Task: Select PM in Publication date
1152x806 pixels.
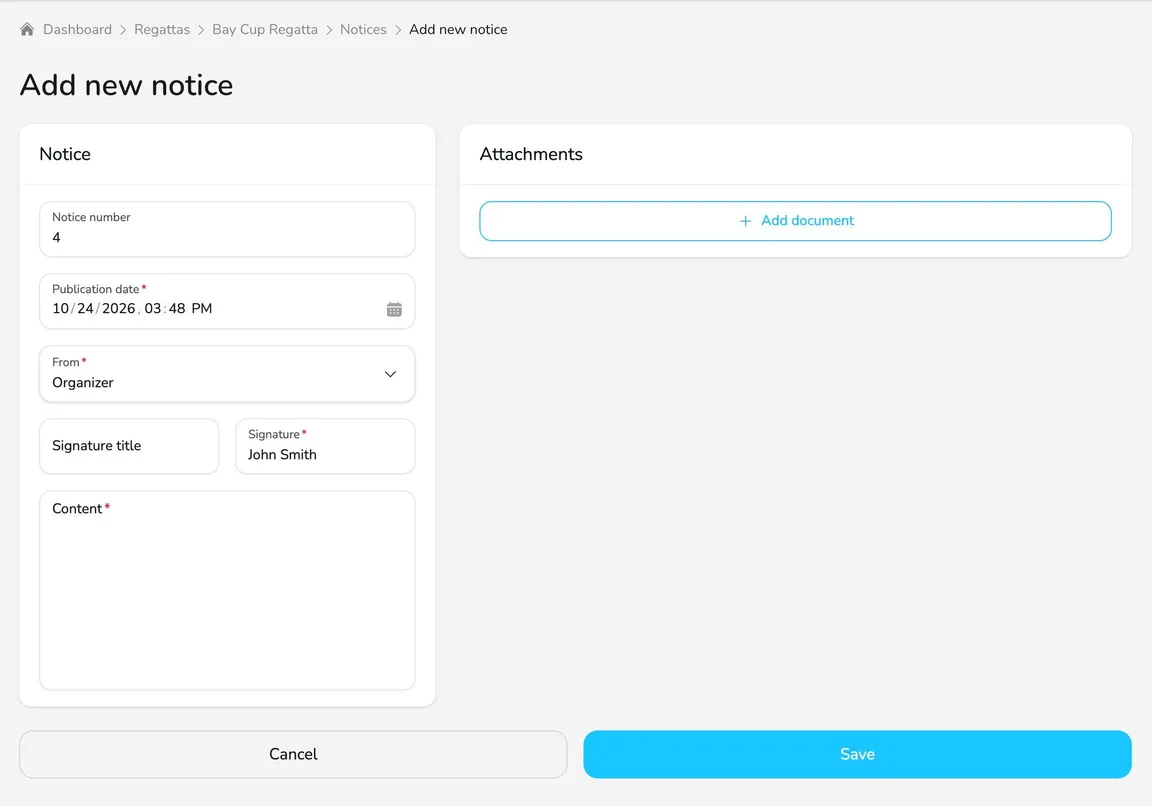Action: [202, 309]
